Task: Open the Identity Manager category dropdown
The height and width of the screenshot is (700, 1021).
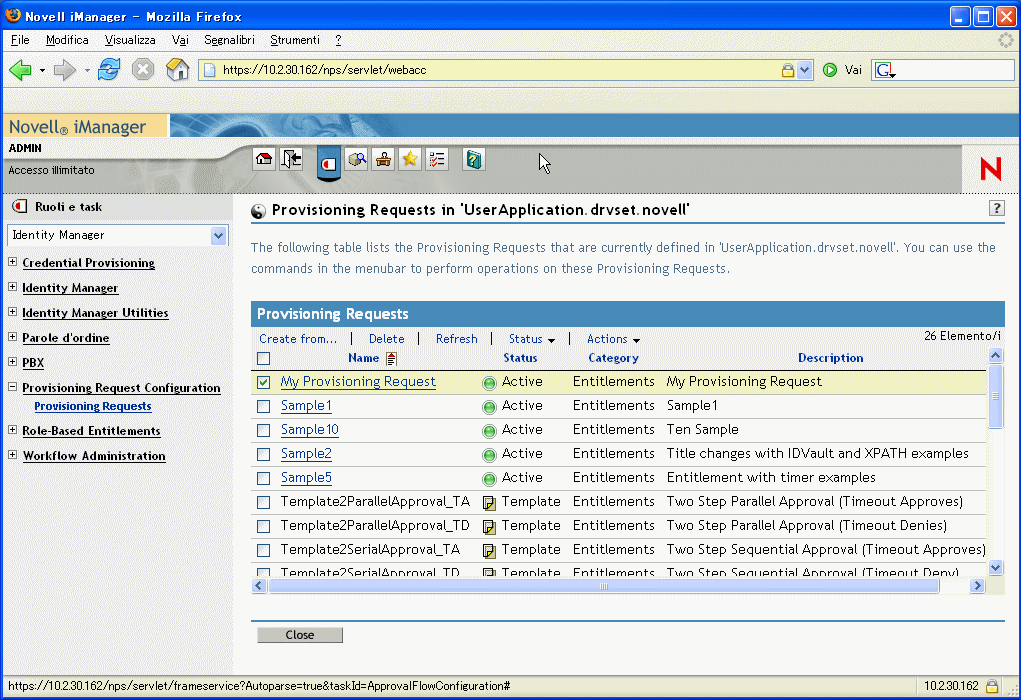Action: 219,235
